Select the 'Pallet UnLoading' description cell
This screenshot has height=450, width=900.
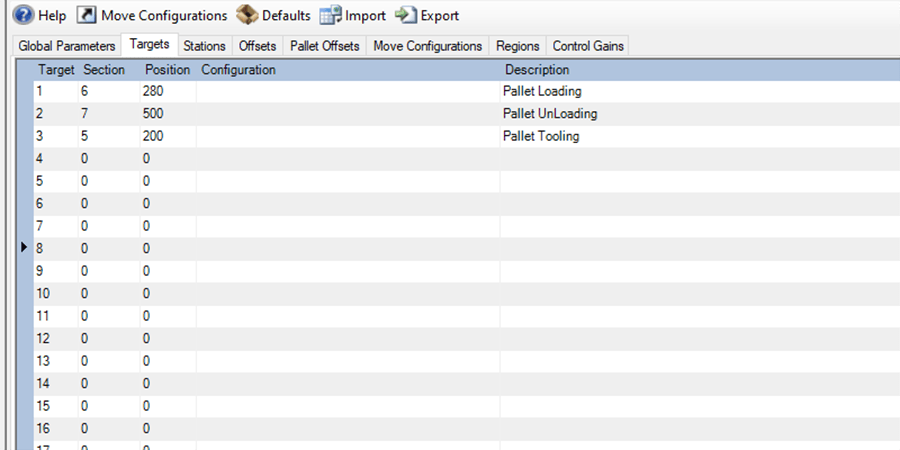[700, 114]
